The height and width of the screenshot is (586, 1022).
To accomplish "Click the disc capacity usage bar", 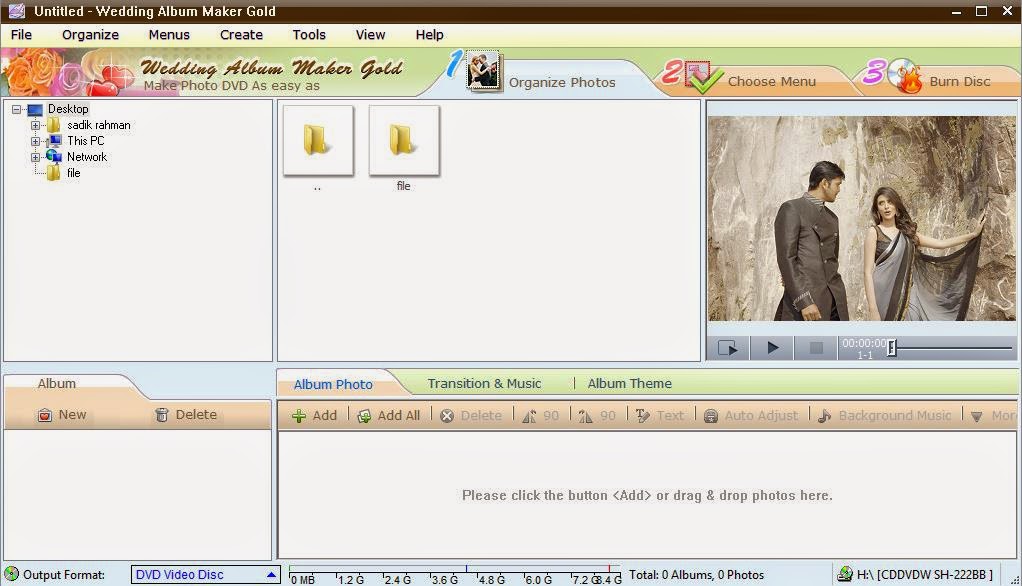I will click(x=455, y=575).
